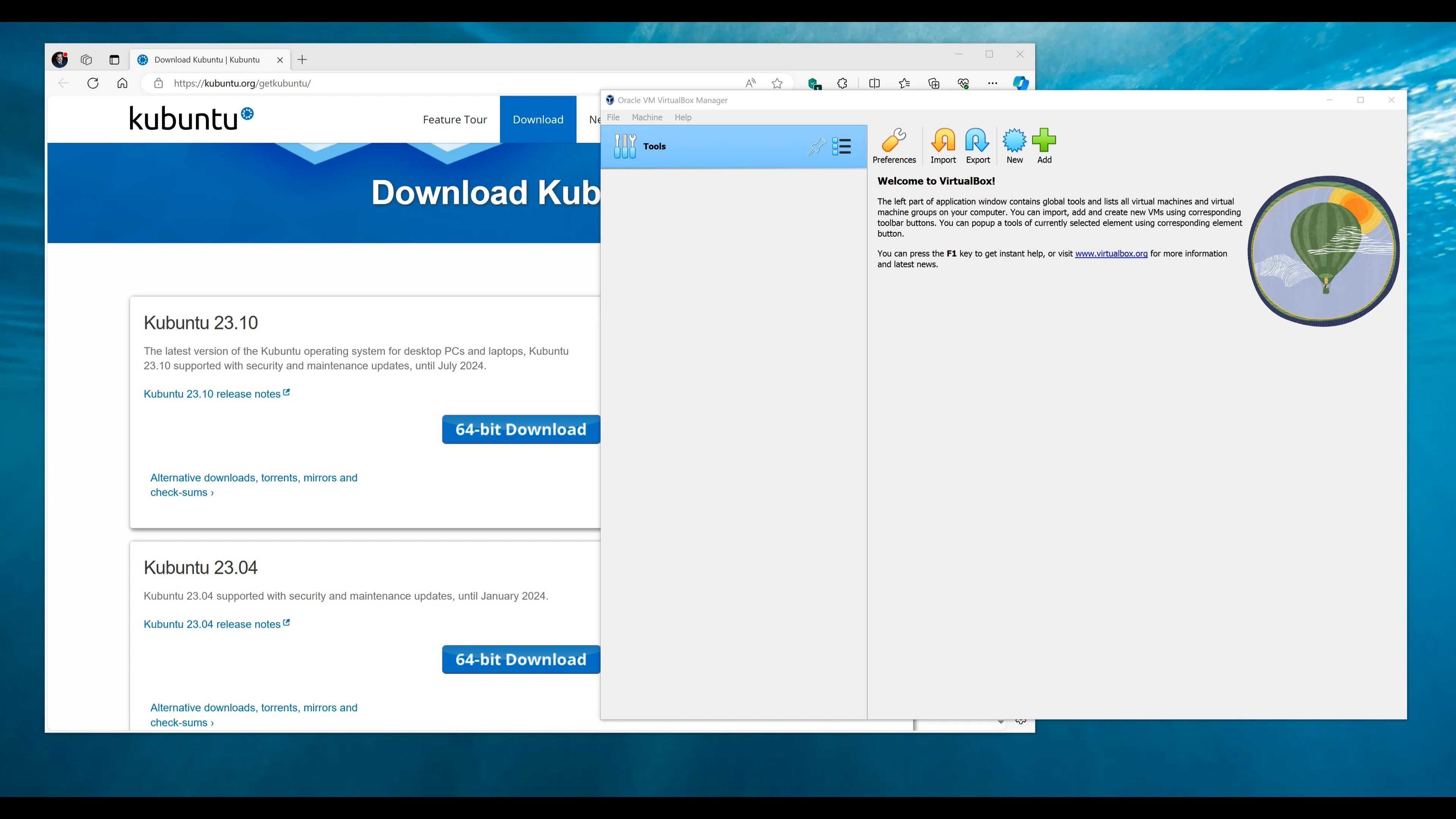Open the Extensions puzzle icon in Edge
The image size is (1456, 819).
[842, 83]
